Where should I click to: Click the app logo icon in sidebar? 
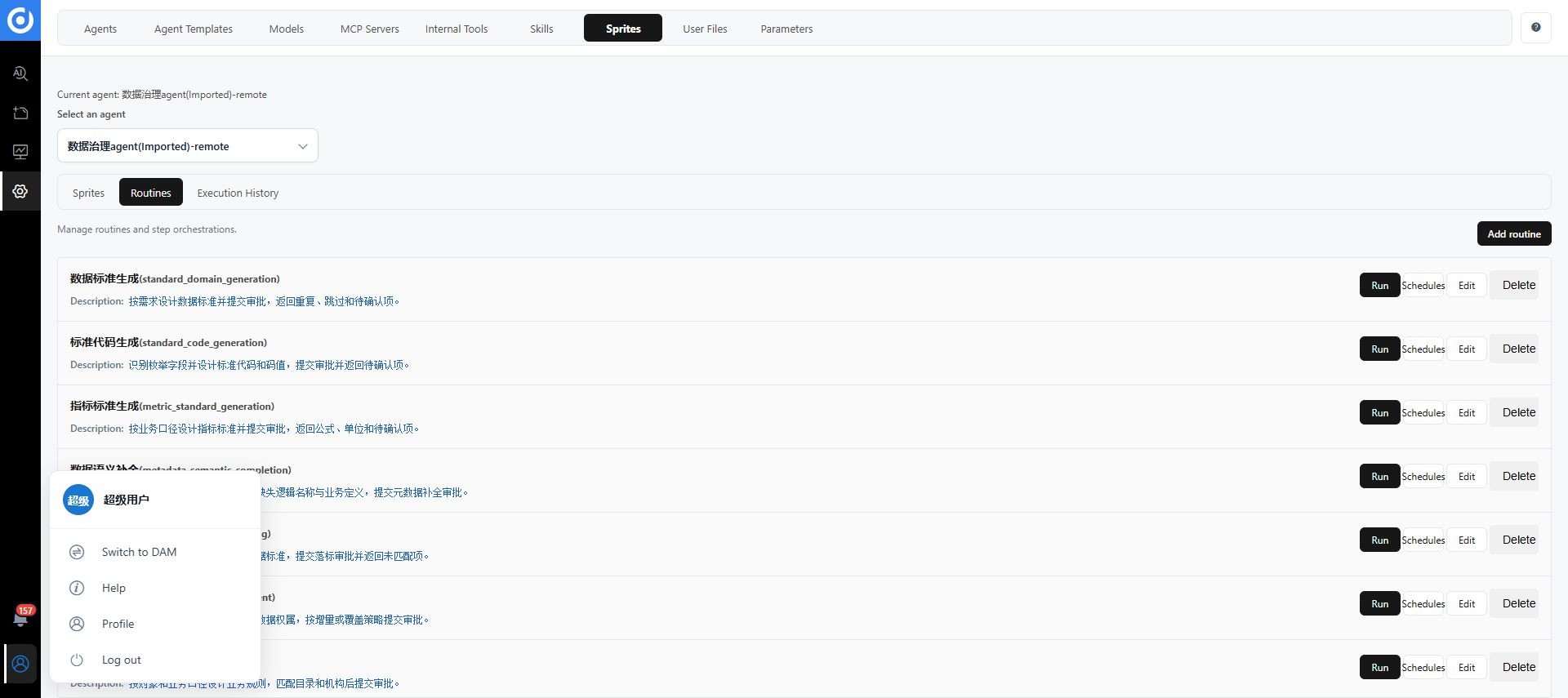[20, 20]
